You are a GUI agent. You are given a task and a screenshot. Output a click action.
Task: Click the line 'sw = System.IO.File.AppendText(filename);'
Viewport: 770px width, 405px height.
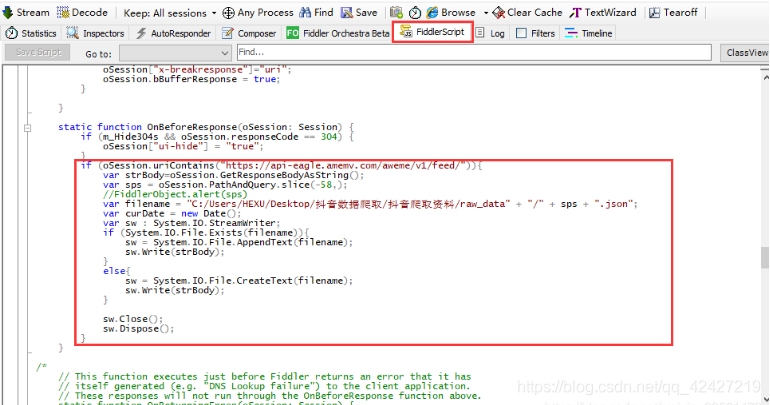click(x=239, y=243)
